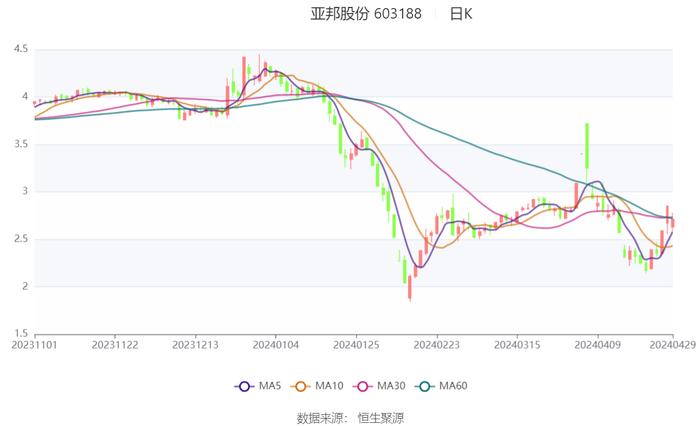Click the 20231101 date axis label
The height and width of the screenshot is (426, 700).
coord(35,345)
